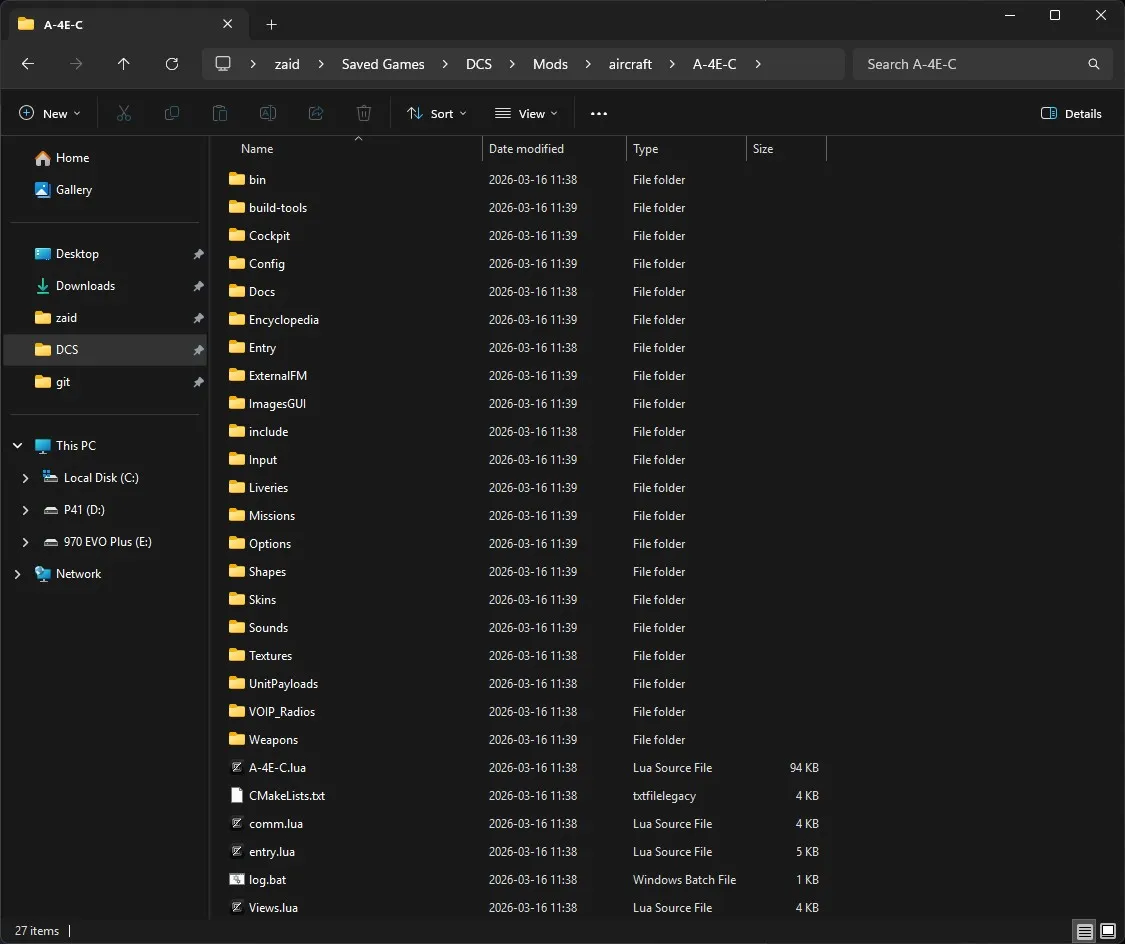
Task: Delete using the trash icon in toolbar
Action: point(364,113)
